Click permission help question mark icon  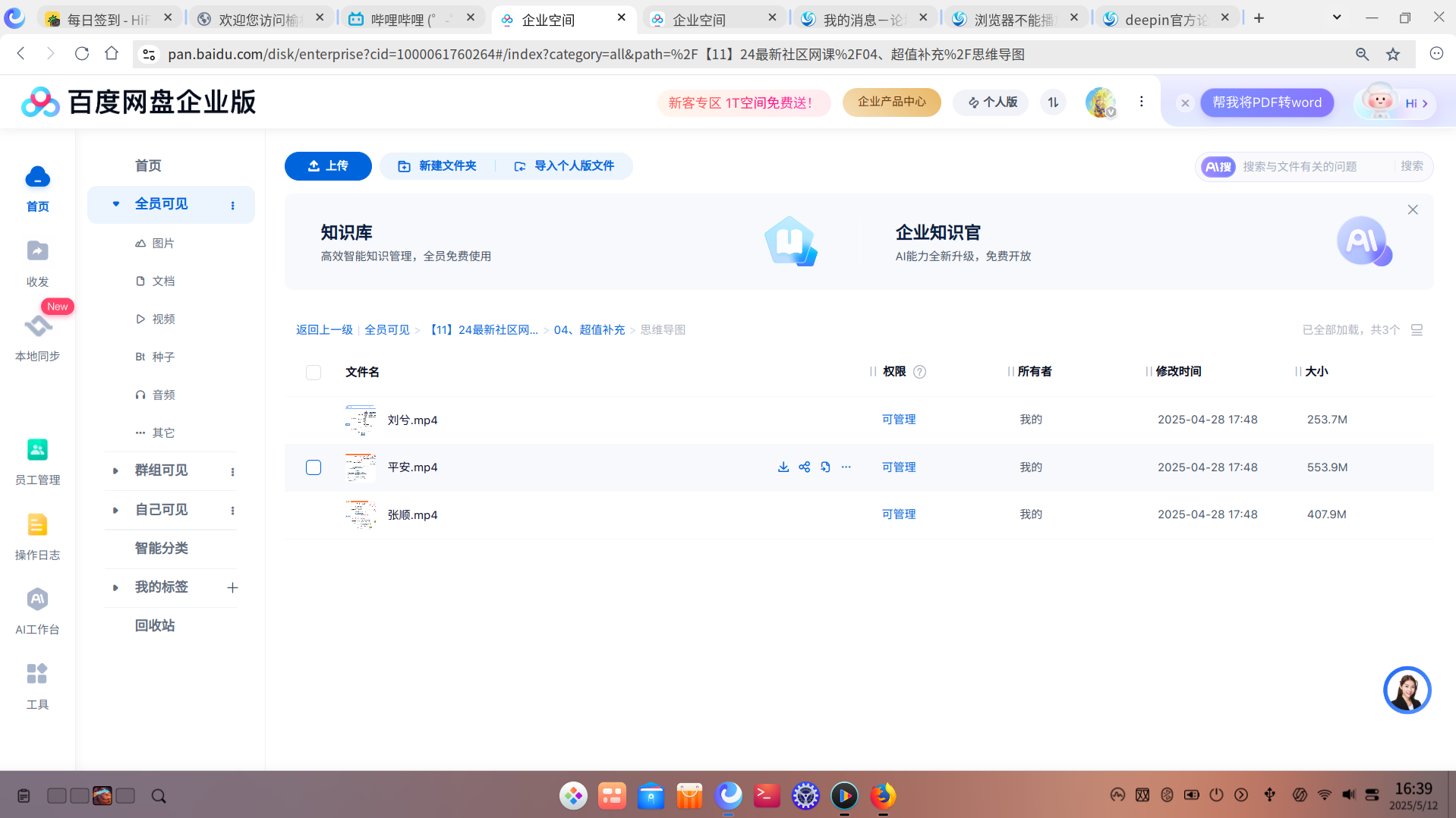pyautogui.click(x=919, y=372)
